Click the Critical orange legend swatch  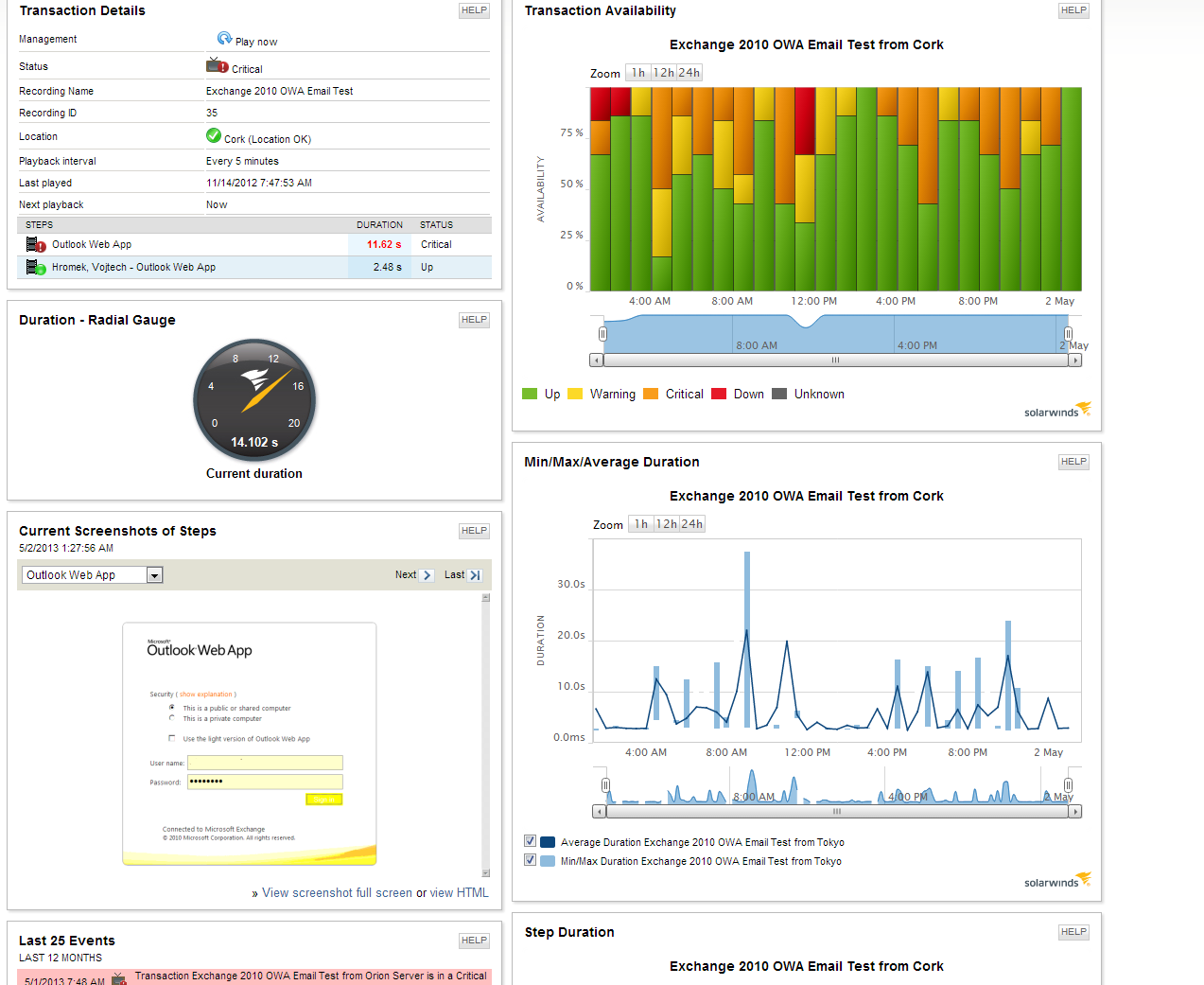pyautogui.click(x=651, y=394)
